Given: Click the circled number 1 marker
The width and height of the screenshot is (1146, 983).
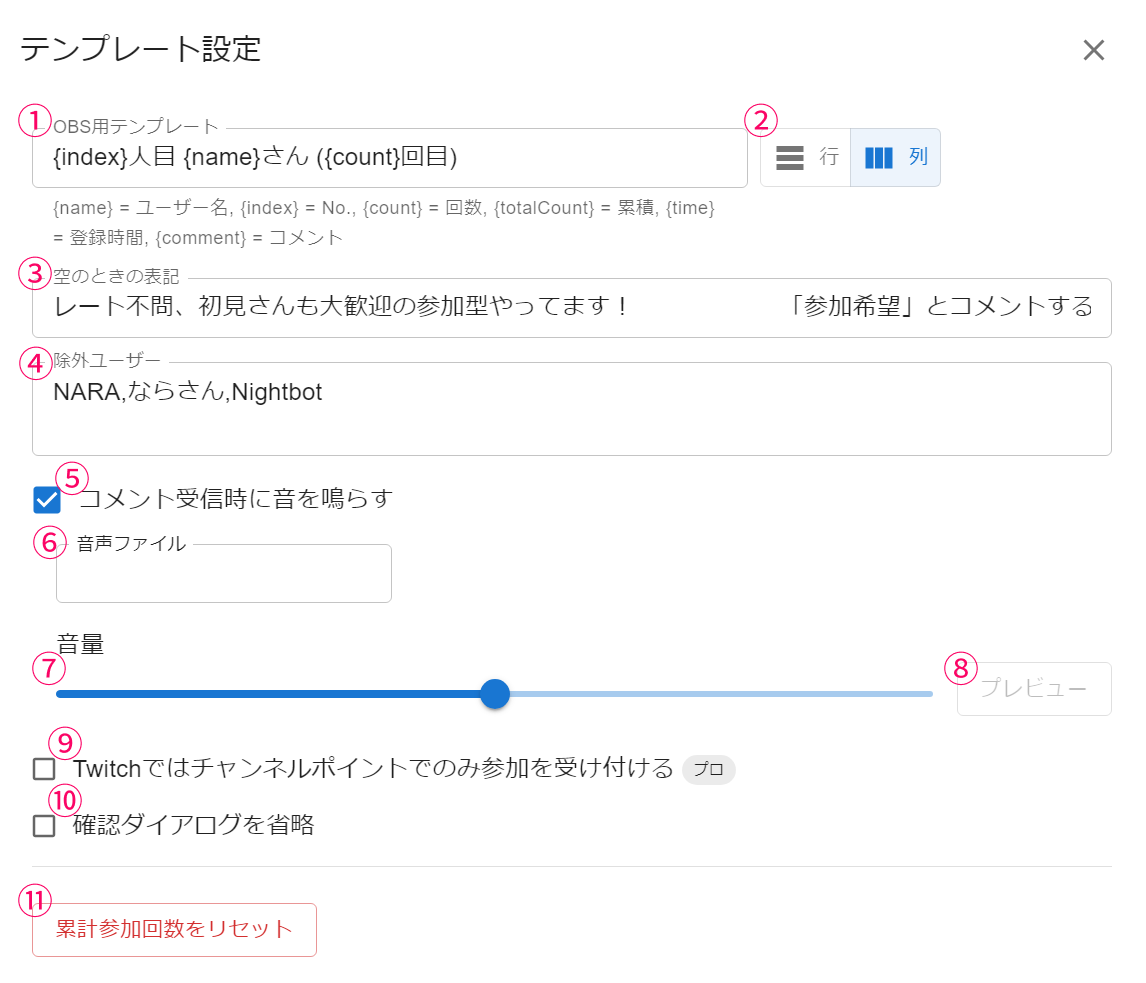Looking at the screenshot, I should point(35,121).
